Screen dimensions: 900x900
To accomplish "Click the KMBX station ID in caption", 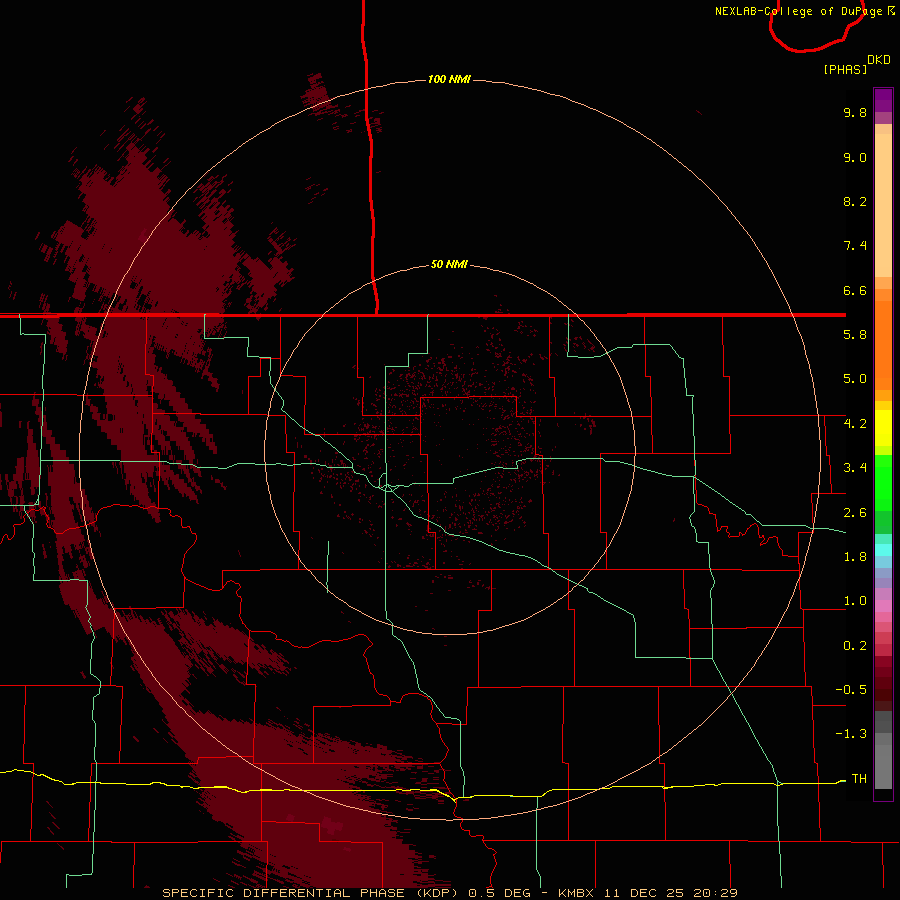I will tap(577, 893).
